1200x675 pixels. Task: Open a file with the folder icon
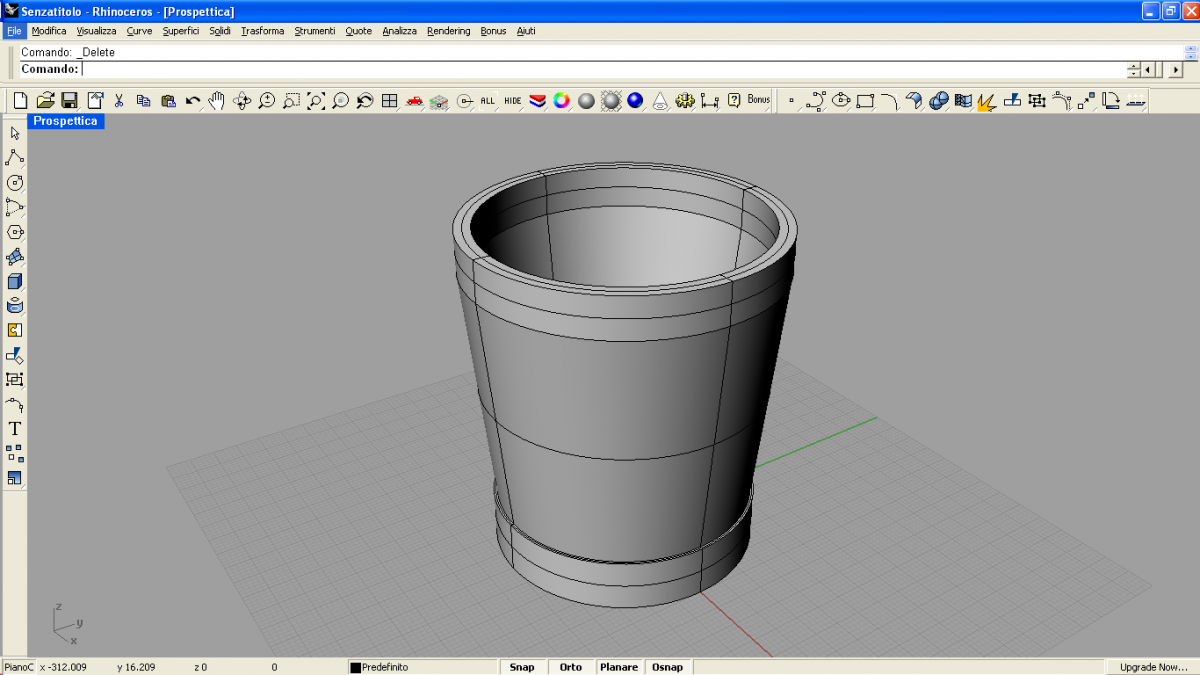click(45, 100)
